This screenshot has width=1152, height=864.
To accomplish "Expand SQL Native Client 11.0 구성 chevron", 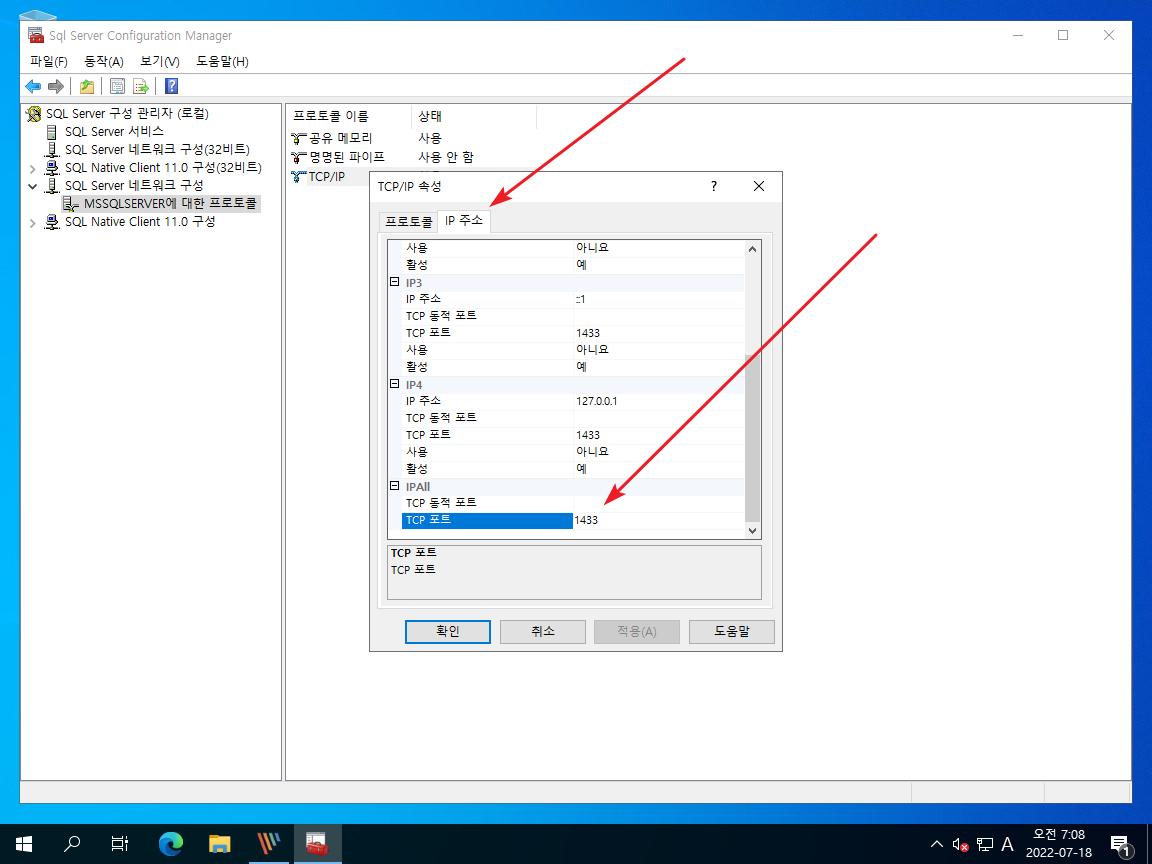I will [x=32, y=222].
